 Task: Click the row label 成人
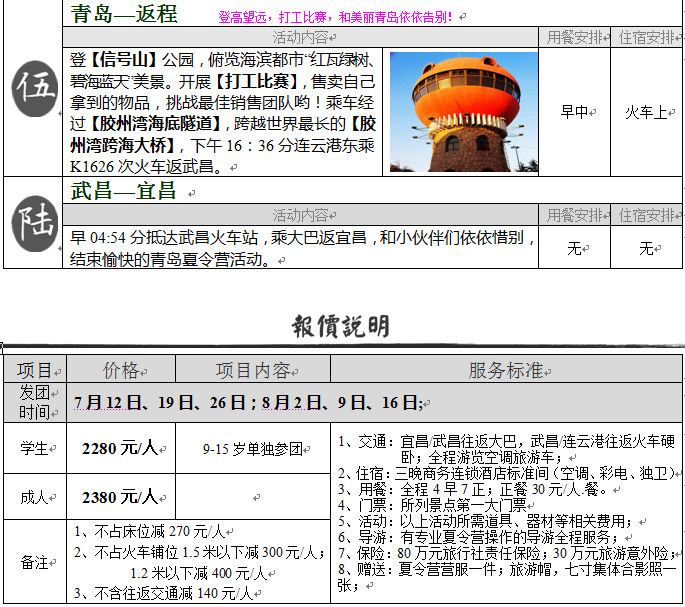(x=35, y=497)
